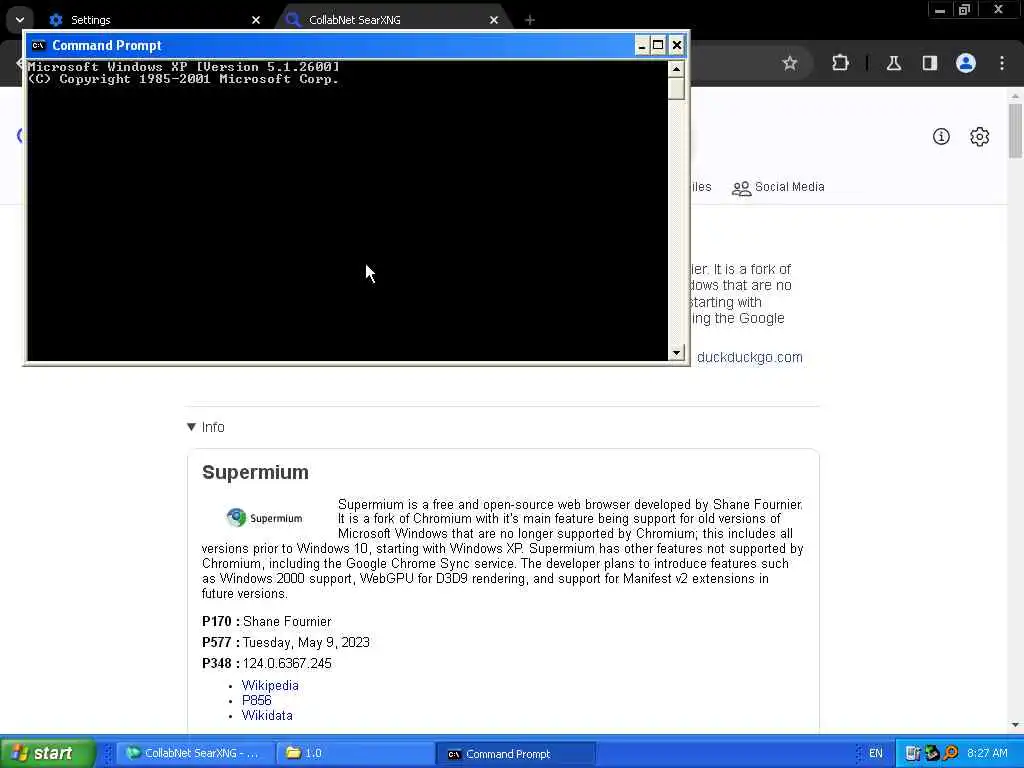Bookmark this page with the star icon
The image size is (1024, 768).
click(790, 63)
